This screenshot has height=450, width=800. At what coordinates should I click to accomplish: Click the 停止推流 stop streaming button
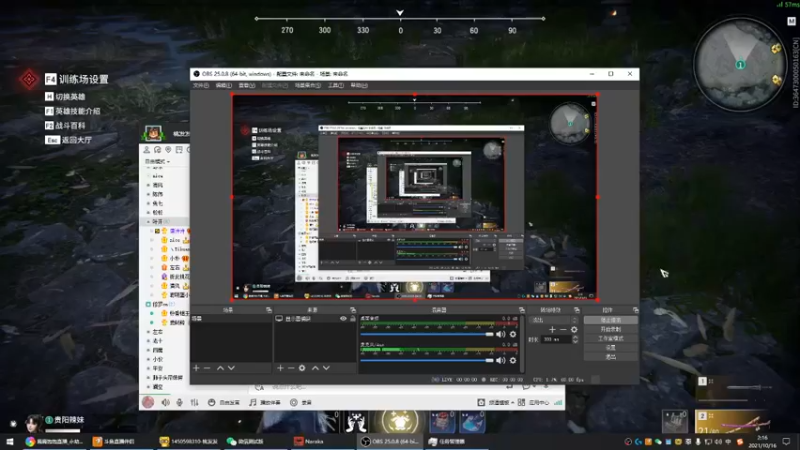[x=611, y=320]
